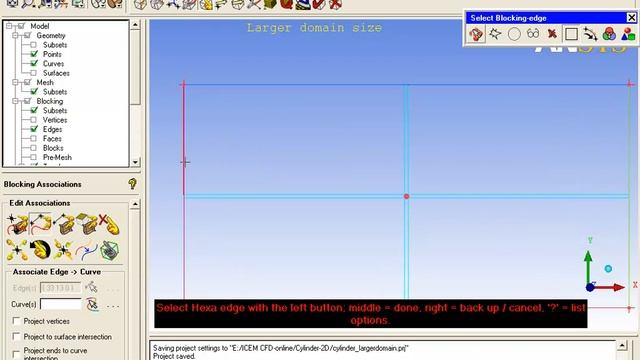
Task: Select the Associate Edge to Surface tool
Action: (64, 224)
